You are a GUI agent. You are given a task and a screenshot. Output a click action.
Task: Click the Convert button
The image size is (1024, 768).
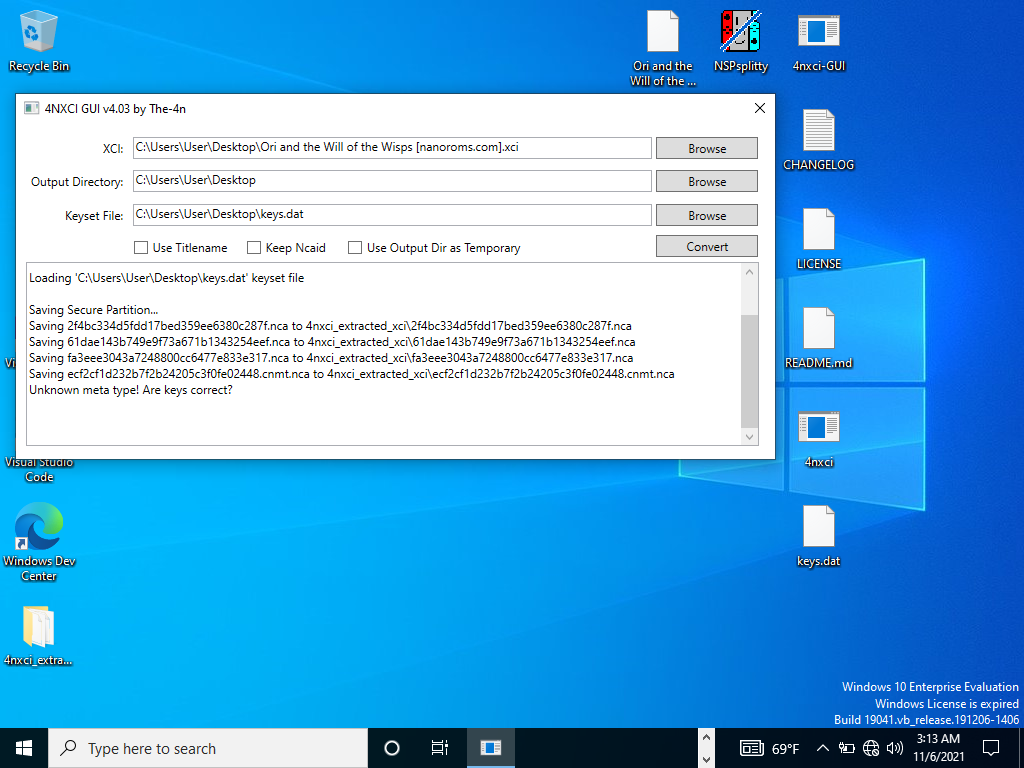(x=707, y=246)
